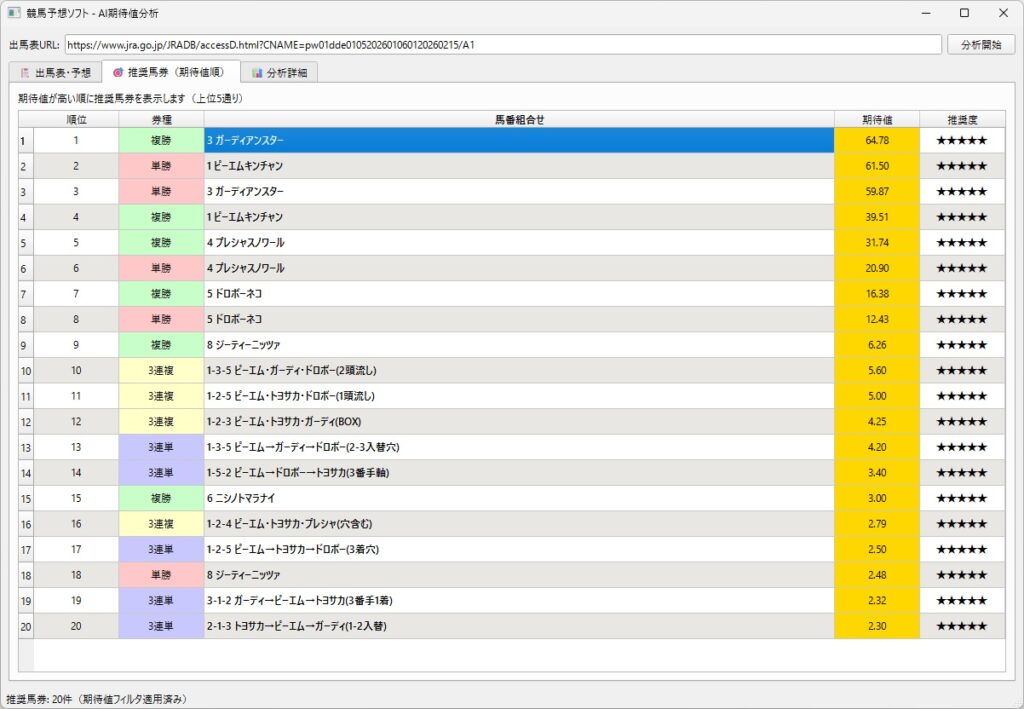1024x709 pixels.
Task: Click the 推奨度 column header
Action: [x=961, y=120]
